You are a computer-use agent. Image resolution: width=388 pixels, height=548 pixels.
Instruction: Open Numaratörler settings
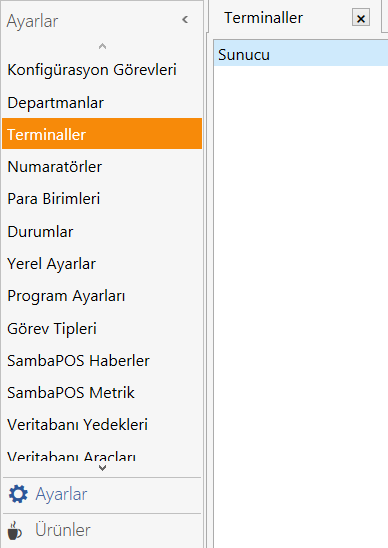[102, 166]
